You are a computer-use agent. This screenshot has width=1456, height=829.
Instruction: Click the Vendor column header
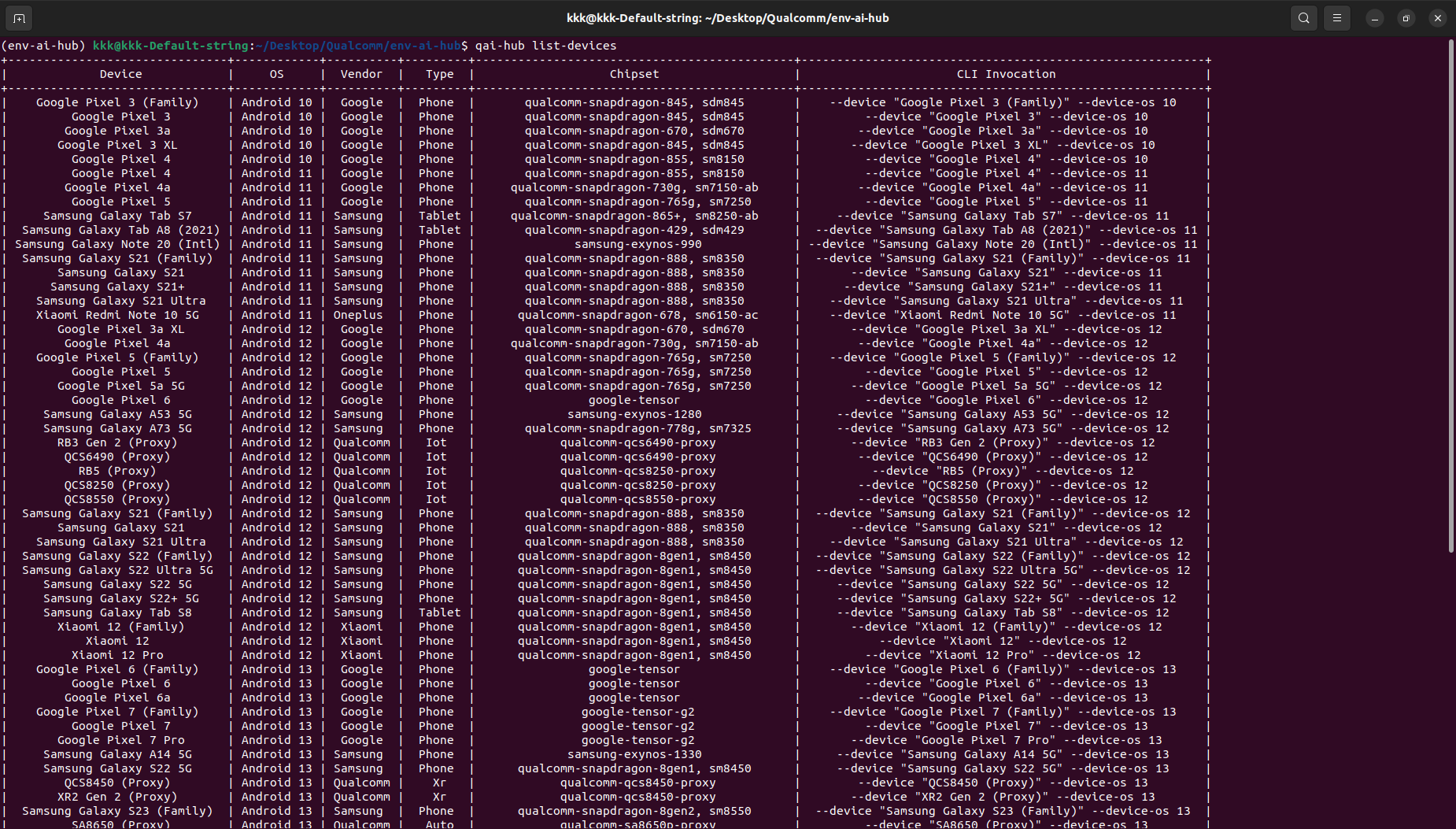361,74
